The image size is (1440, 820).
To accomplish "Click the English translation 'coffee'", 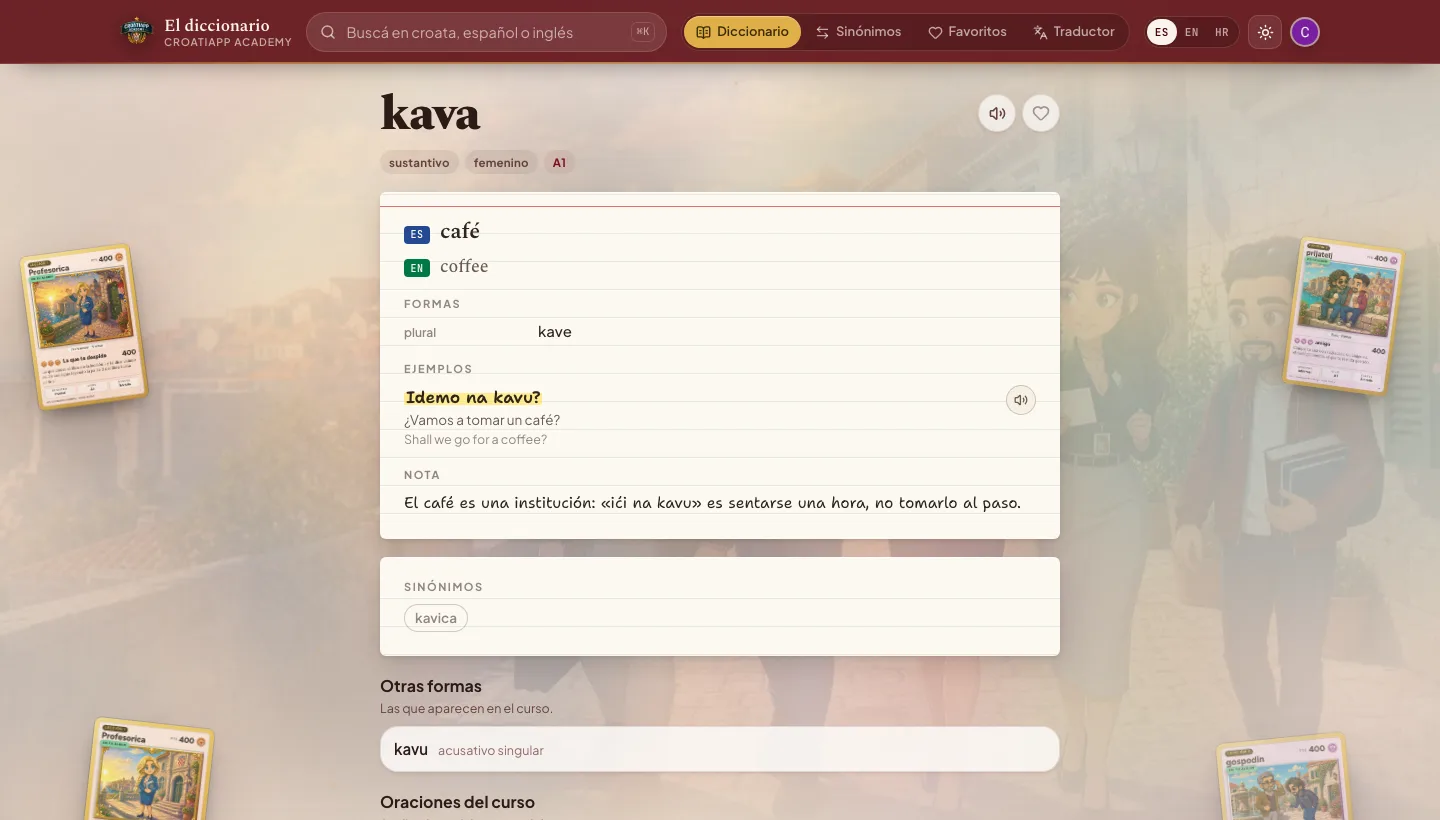I will tap(464, 266).
